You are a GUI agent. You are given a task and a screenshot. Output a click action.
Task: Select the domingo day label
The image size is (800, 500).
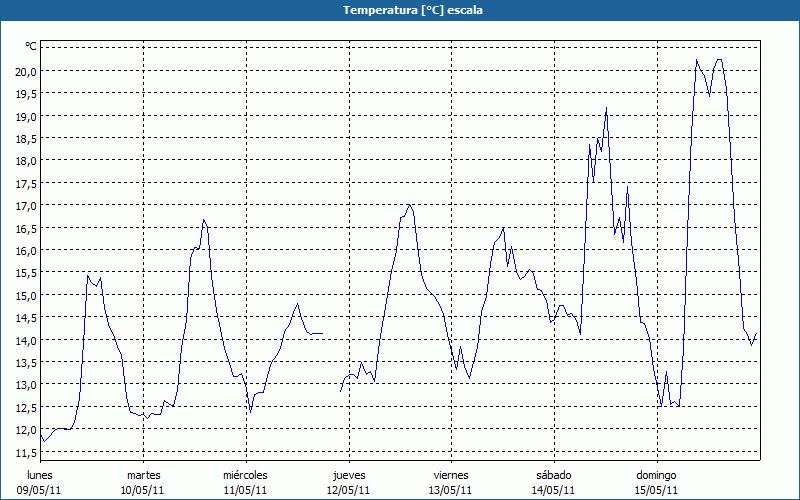[x=656, y=475]
